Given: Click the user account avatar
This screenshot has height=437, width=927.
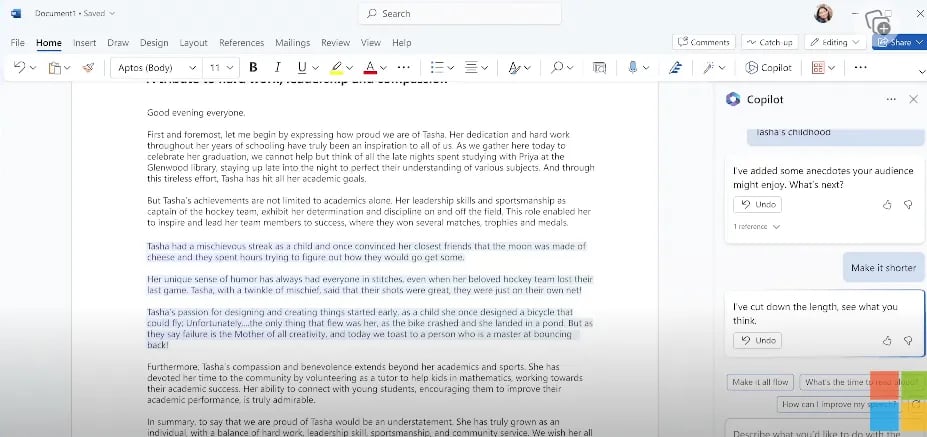Looking at the screenshot, I should pyautogui.click(x=823, y=13).
